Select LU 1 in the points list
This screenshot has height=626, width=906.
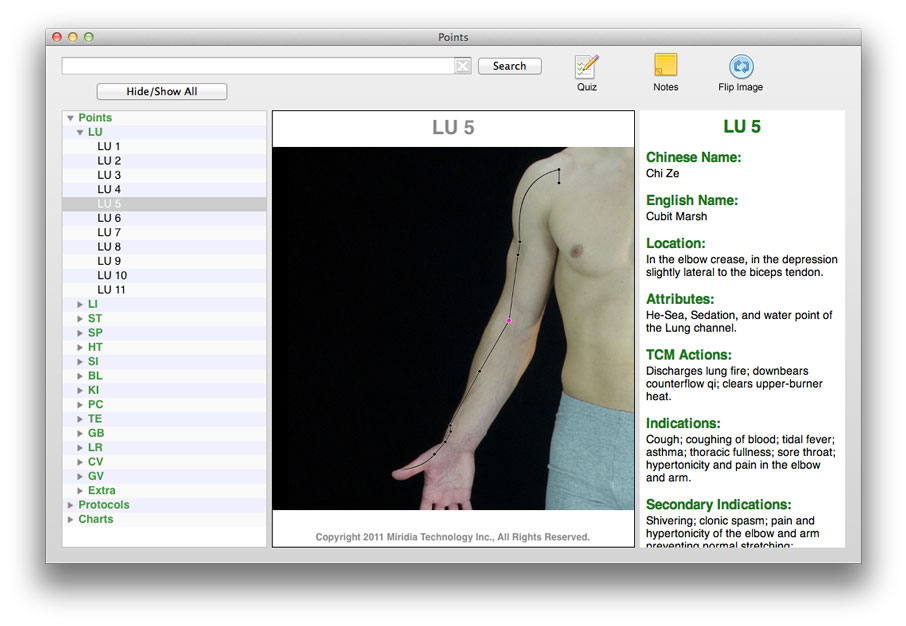(109, 147)
